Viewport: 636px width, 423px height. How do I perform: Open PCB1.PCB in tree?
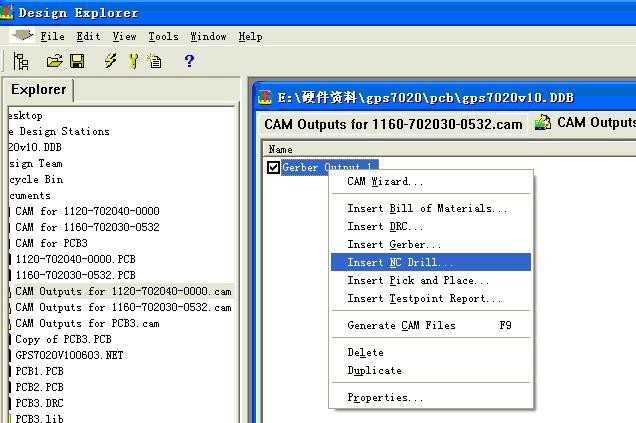[x=39, y=371]
